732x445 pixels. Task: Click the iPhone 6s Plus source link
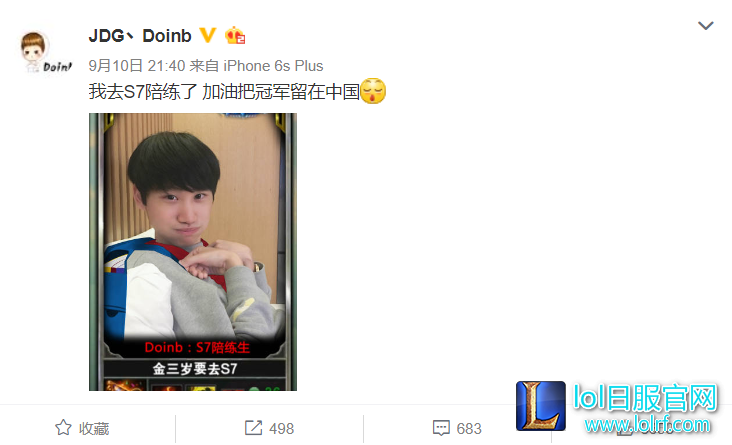273,66
